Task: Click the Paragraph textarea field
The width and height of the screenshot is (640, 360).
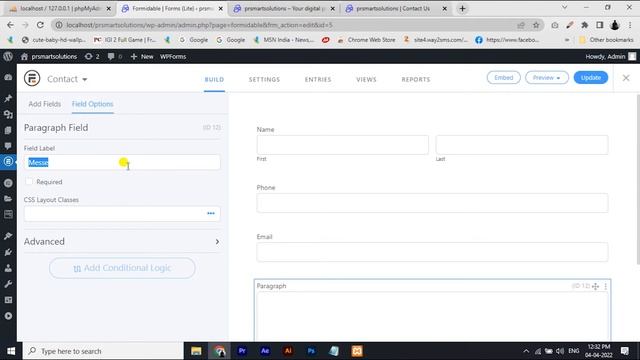Action: point(432,316)
